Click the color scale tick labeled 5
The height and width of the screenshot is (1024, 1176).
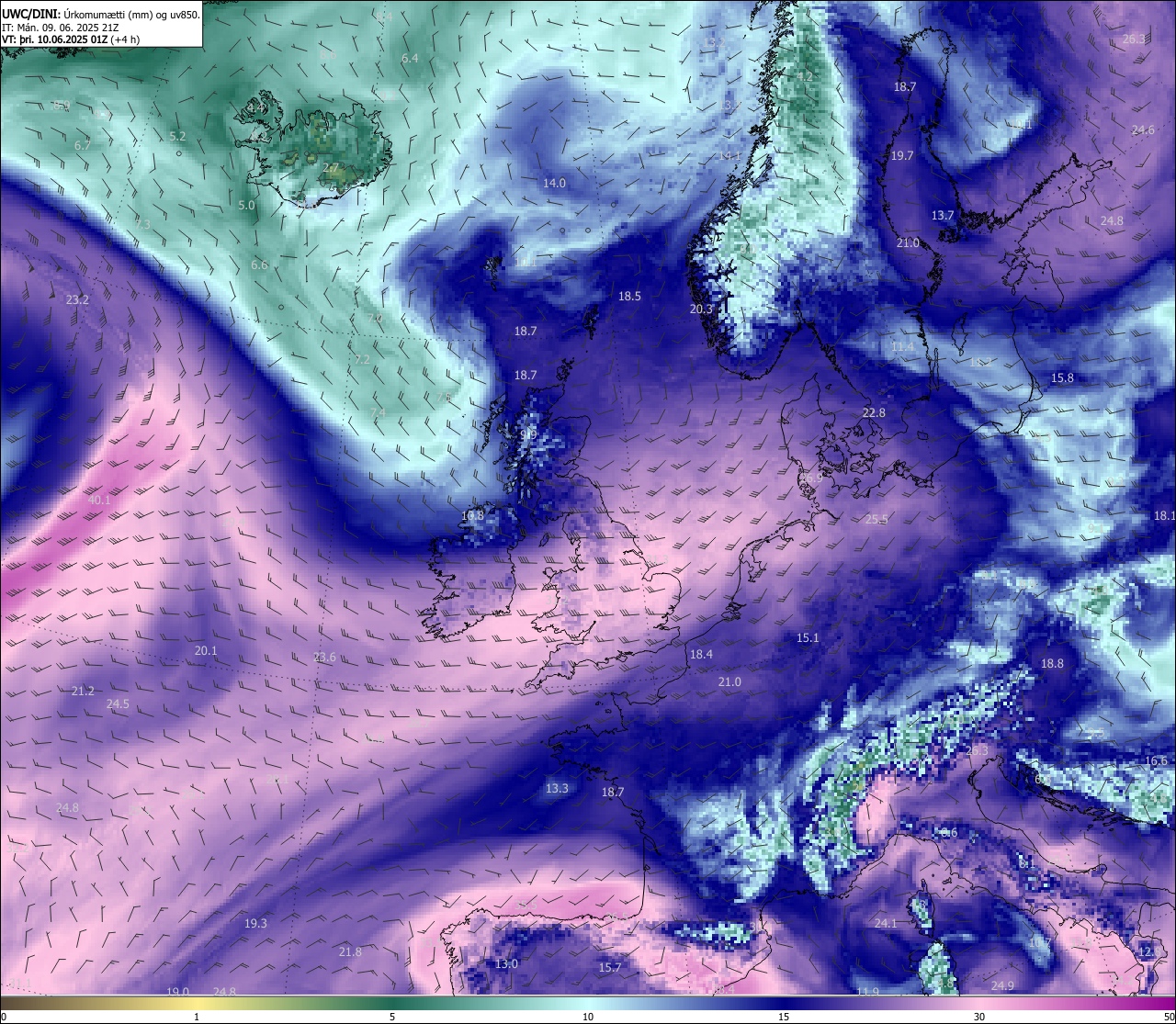click(392, 1017)
